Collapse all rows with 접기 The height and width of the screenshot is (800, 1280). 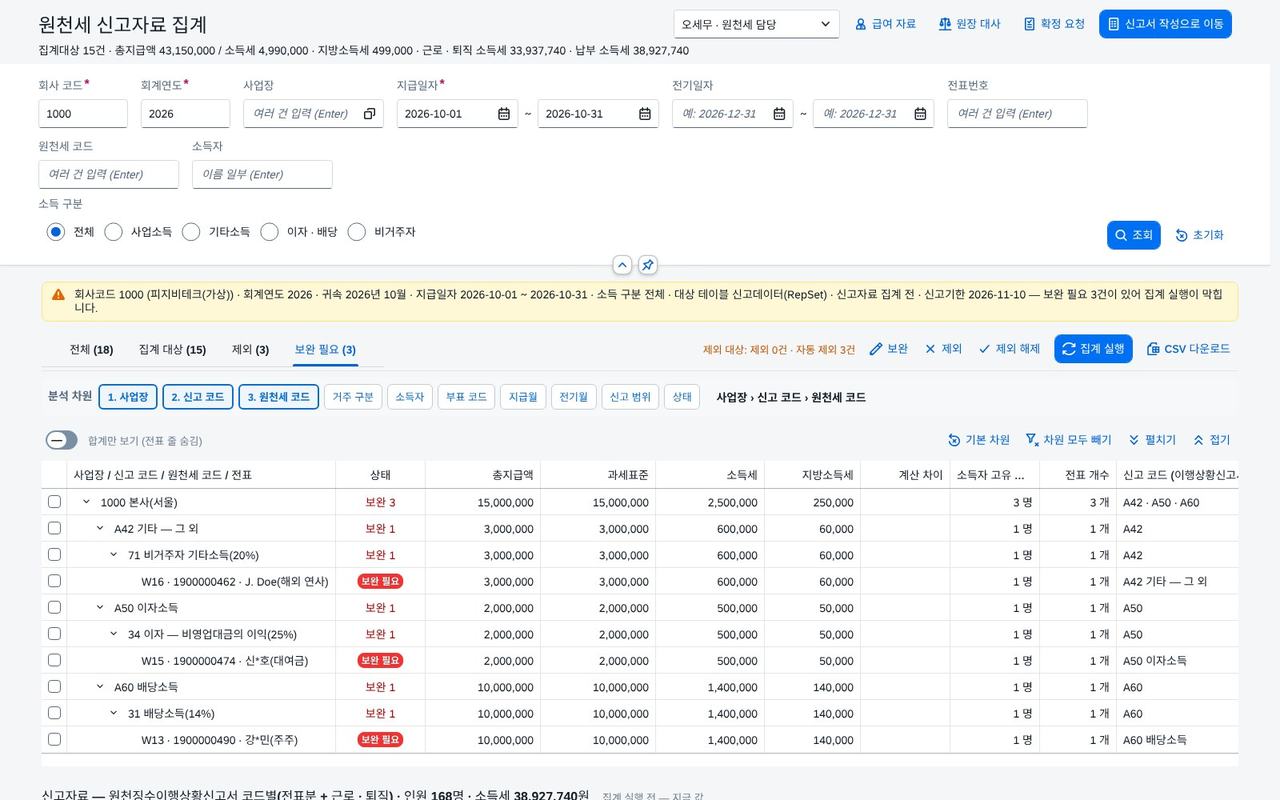(x=1211, y=440)
